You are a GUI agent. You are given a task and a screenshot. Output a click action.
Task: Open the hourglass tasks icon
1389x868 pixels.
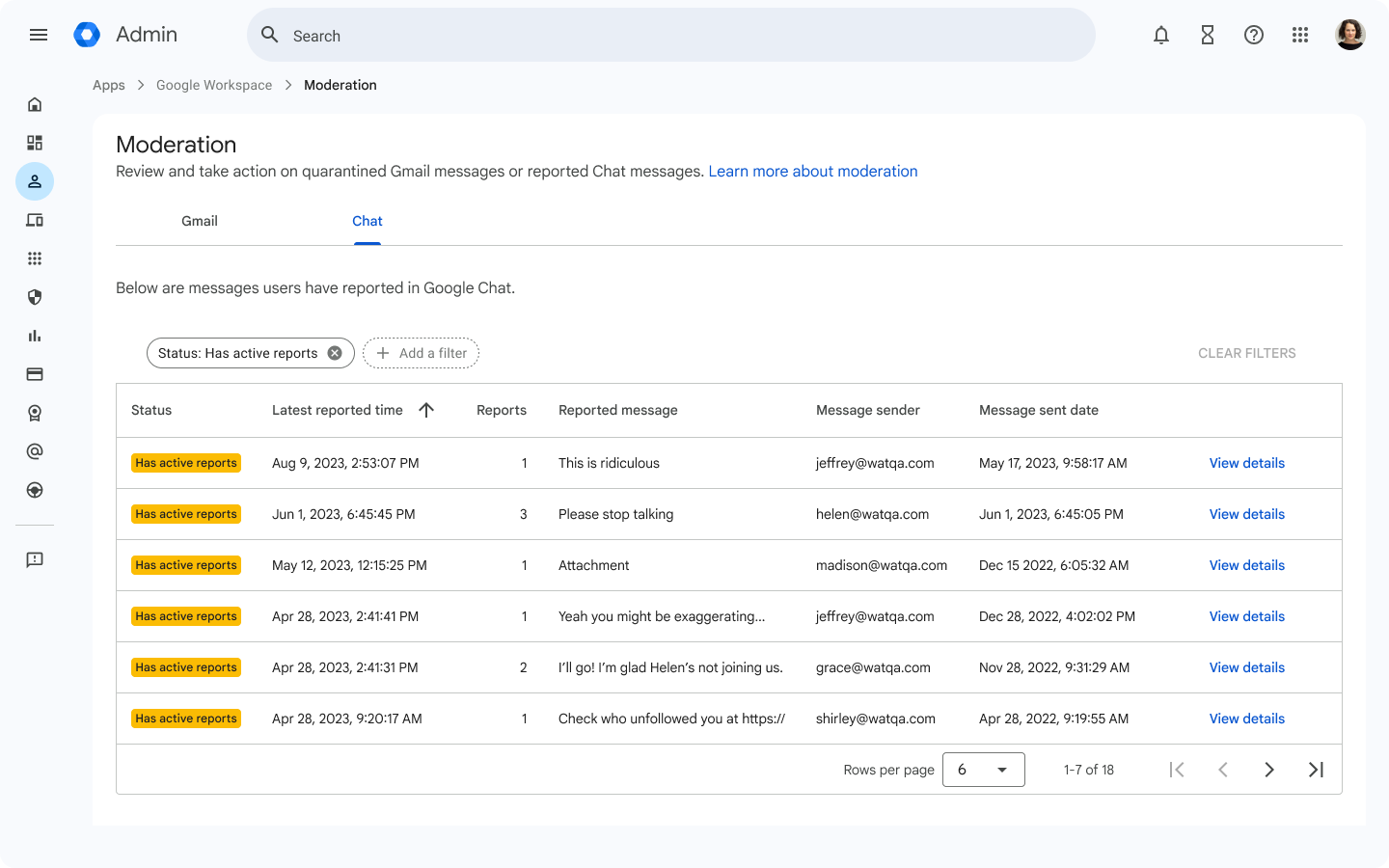click(1208, 35)
